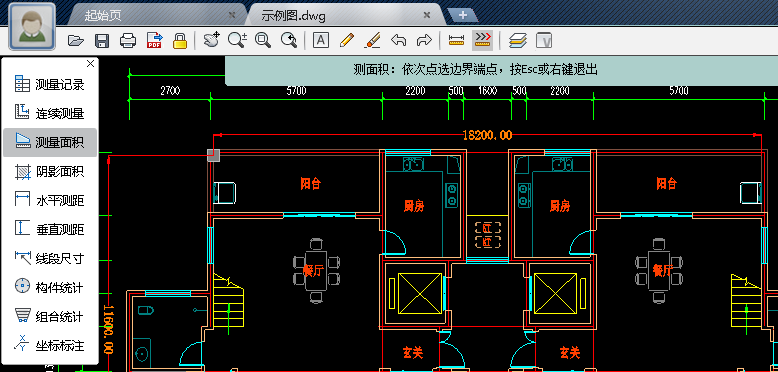This screenshot has height=372, width=778.
Task: Export the drawing to PDF
Action: click(154, 41)
